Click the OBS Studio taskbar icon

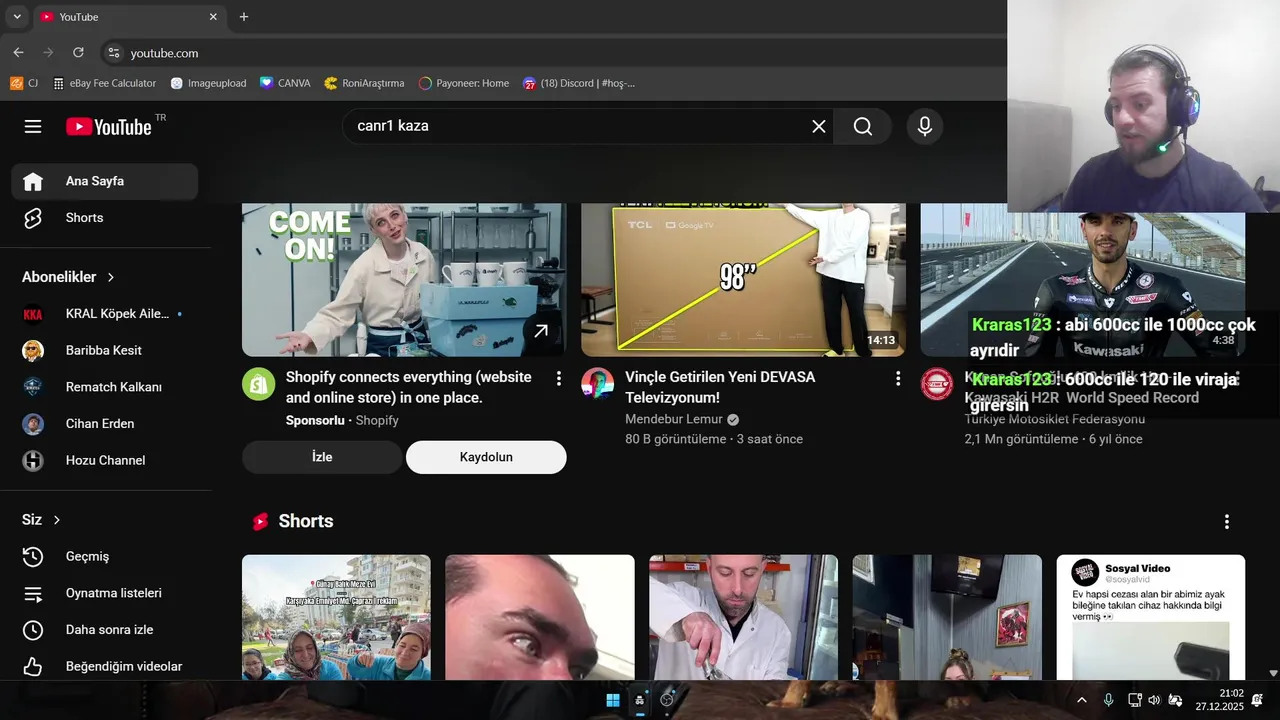[667, 700]
